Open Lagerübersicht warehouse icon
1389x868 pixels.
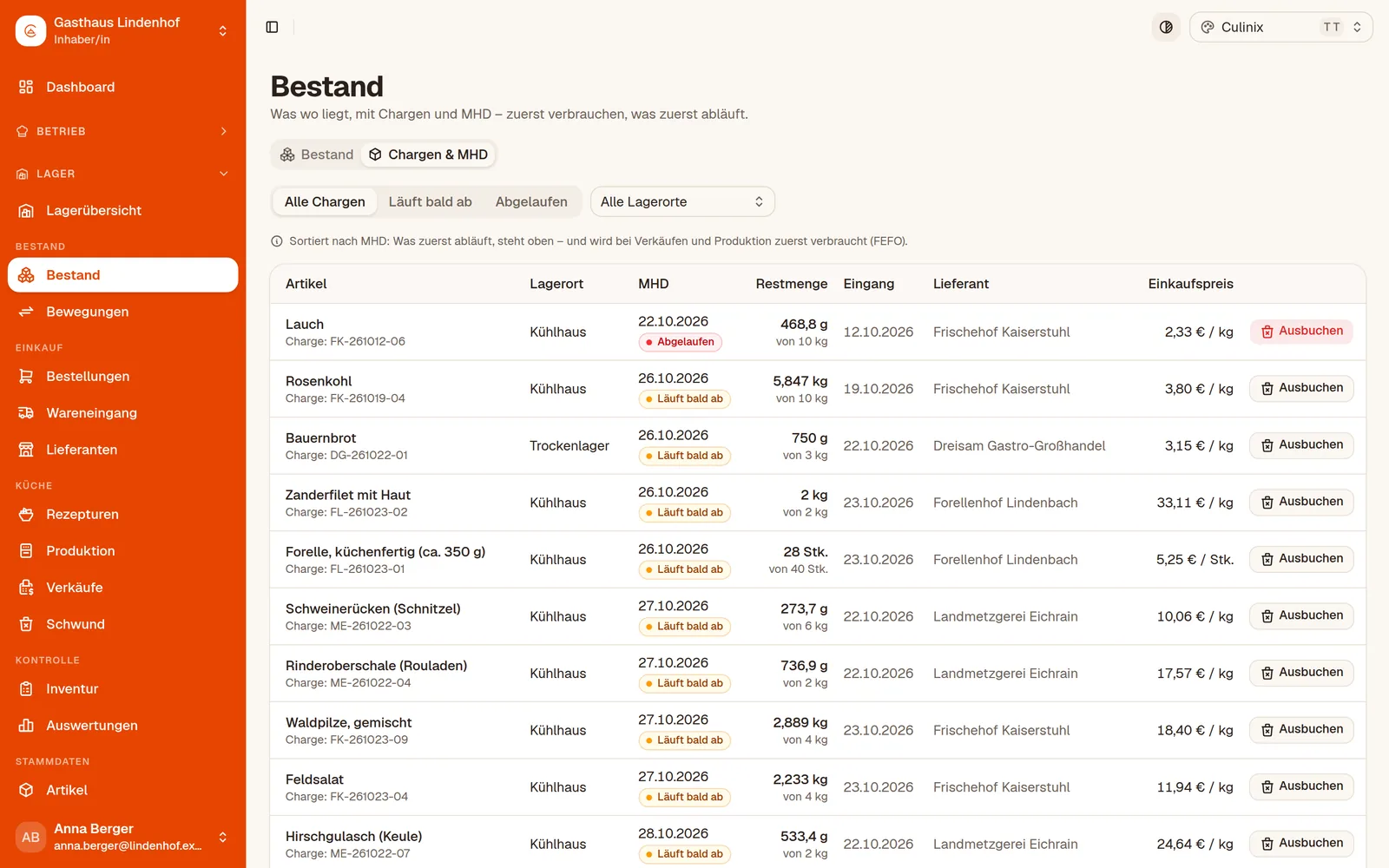click(26, 211)
